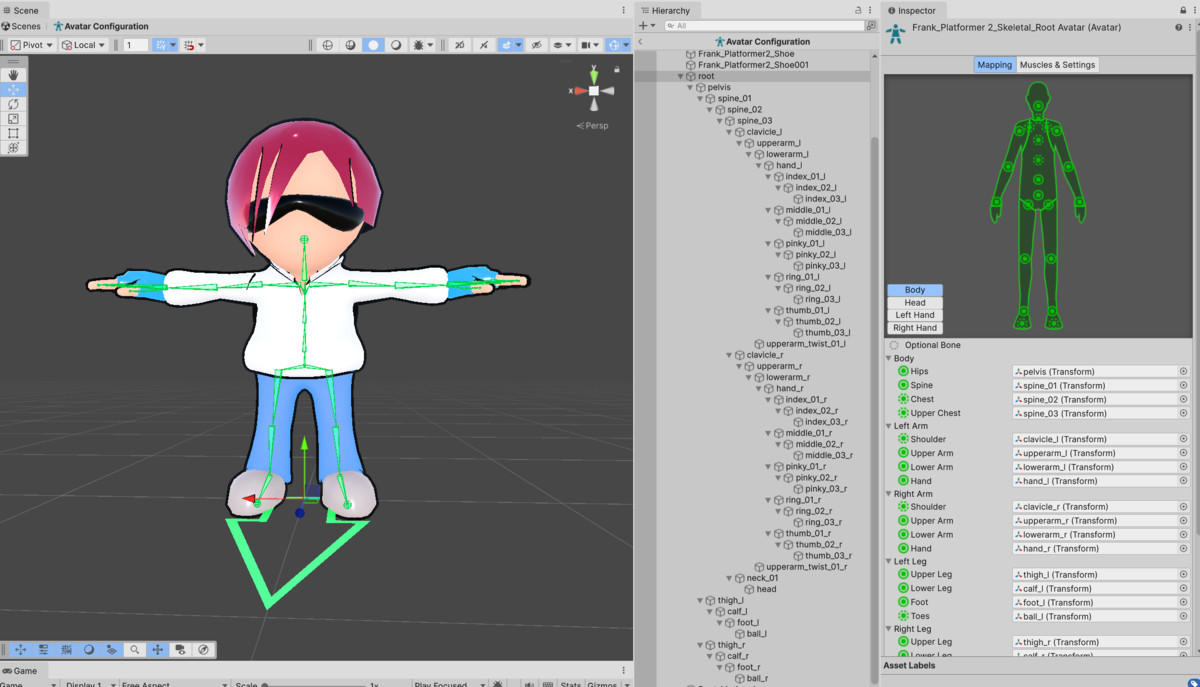Collapse the Left Arm bone section
This screenshot has width=1200, height=687.
pos(889,426)
